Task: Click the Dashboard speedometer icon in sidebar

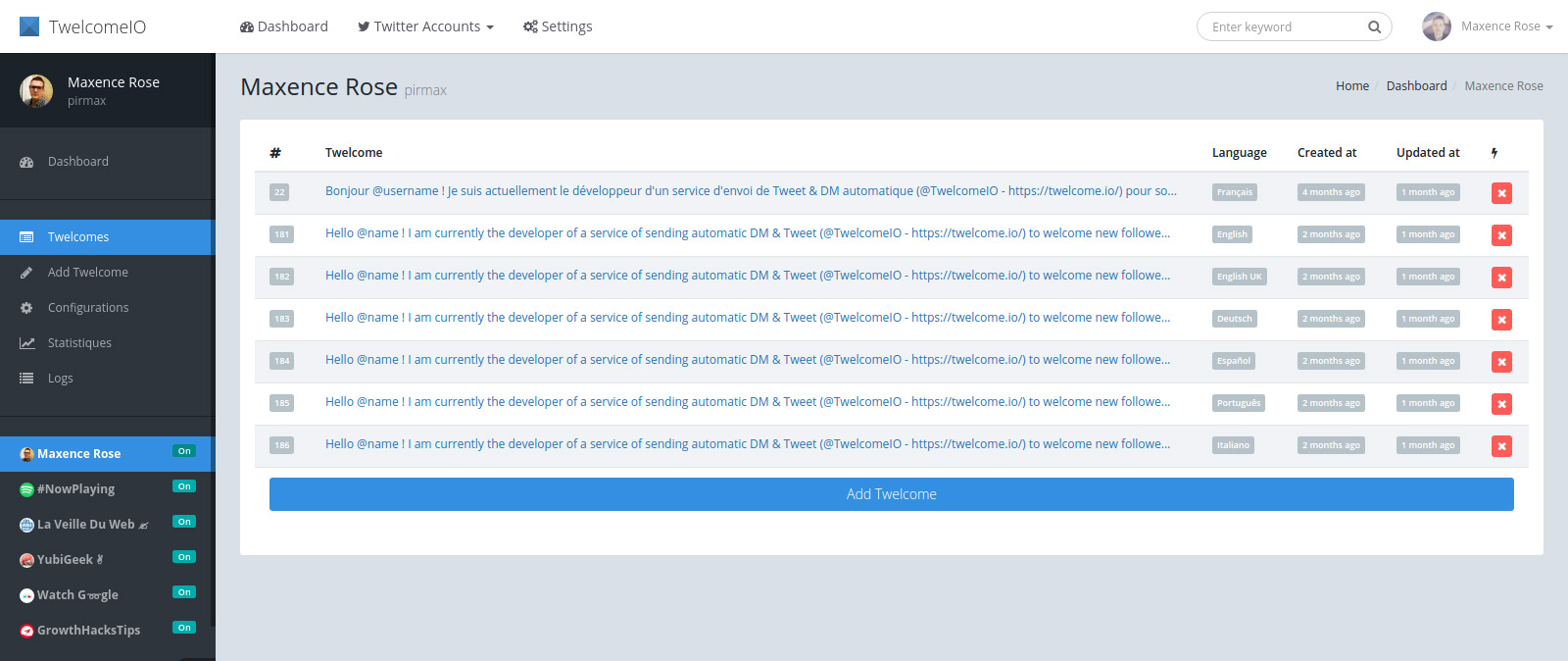Action: point(26,162)
